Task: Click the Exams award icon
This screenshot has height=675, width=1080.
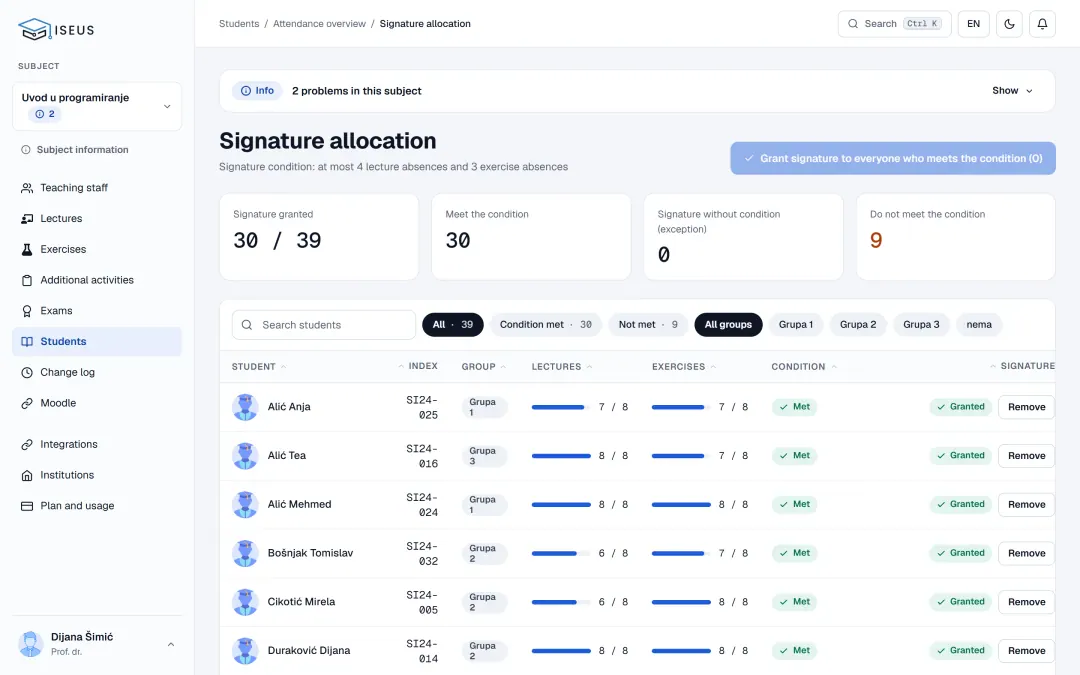Action: point(27,311)
